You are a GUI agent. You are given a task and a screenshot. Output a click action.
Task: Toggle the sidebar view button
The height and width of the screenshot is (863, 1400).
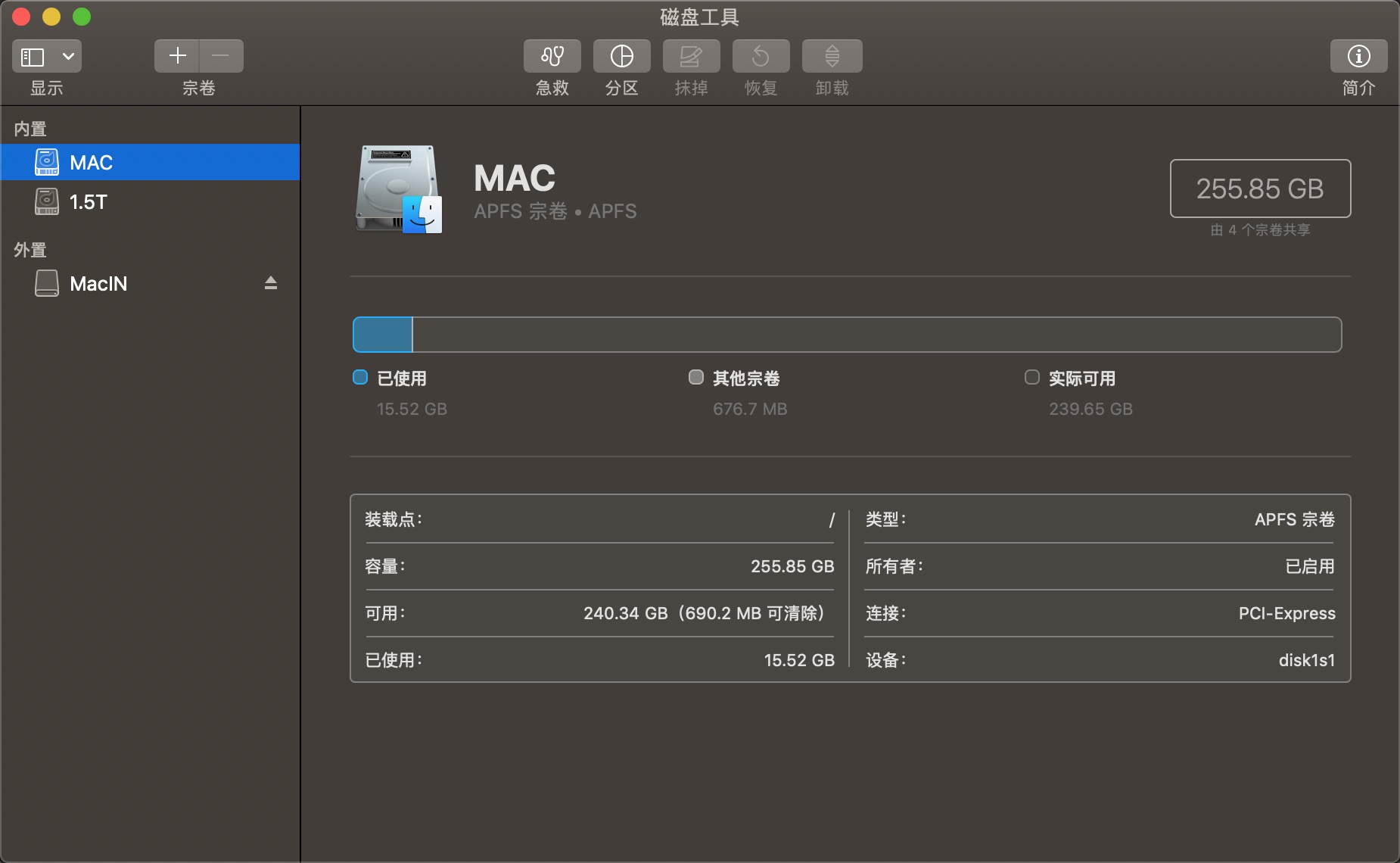[x=33, y=57]
